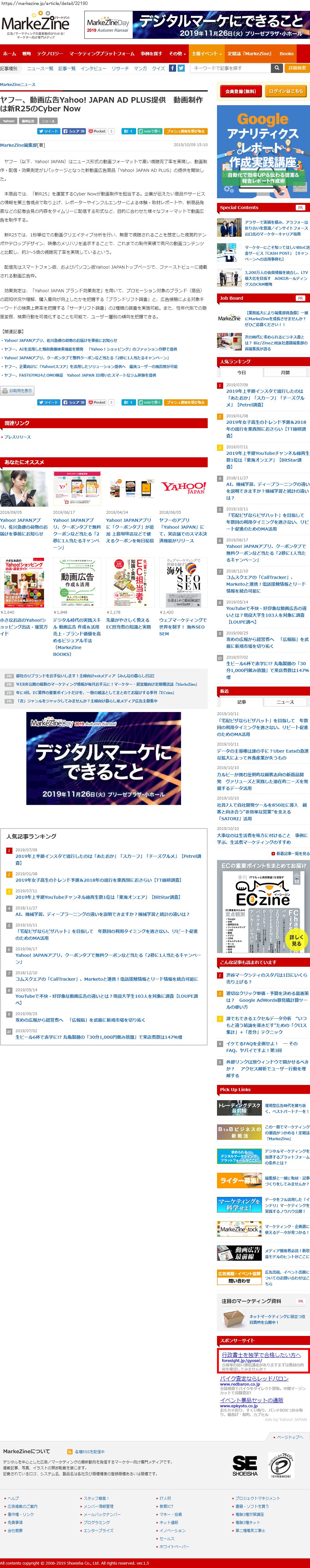Click MarkeZineDay デジタルマーケにできること large banner
The height and width of the screenshot is (1568, 310).
pyautogui.click(x=103, y=759)
